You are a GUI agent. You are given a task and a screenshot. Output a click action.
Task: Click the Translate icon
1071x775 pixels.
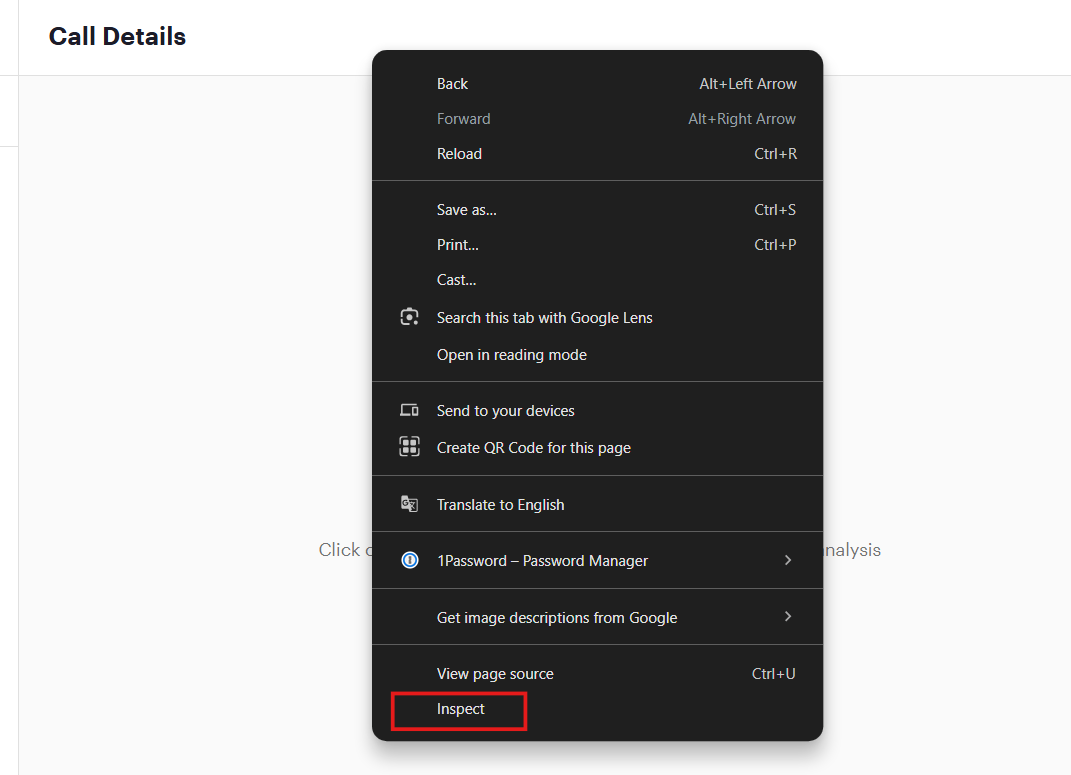point(409,504)
